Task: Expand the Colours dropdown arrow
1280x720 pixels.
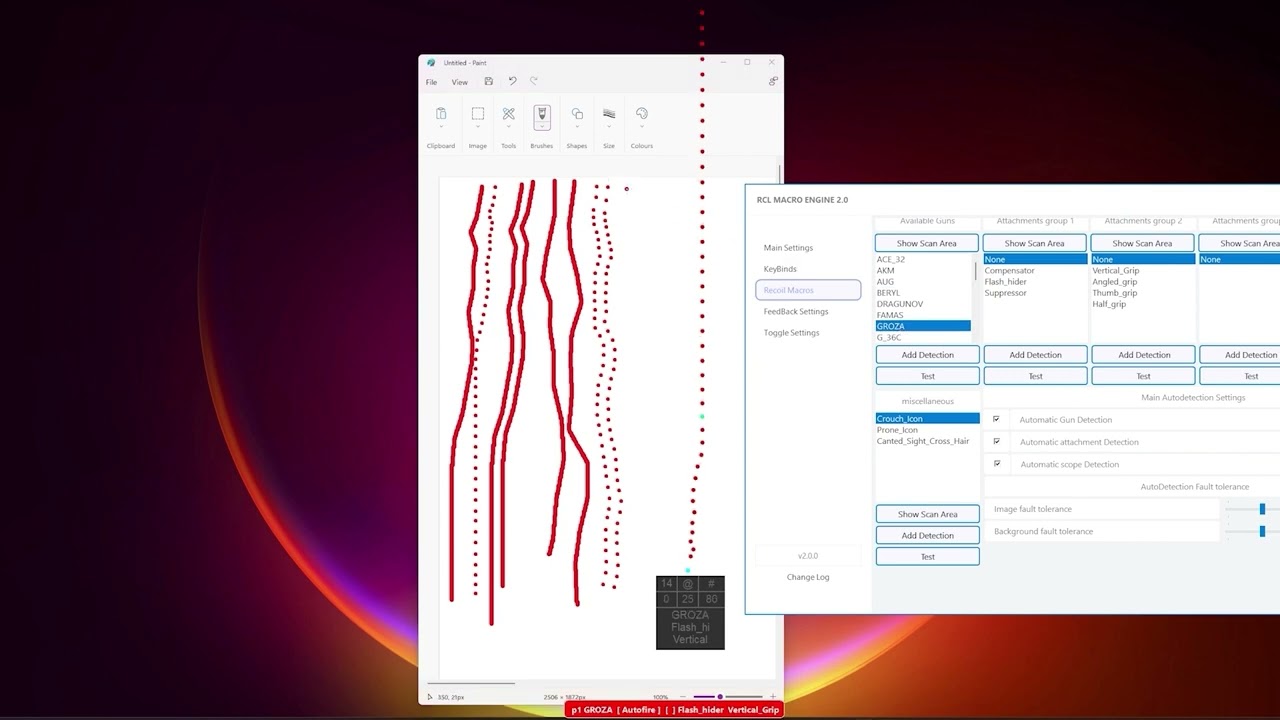Action: pos(642,127)
